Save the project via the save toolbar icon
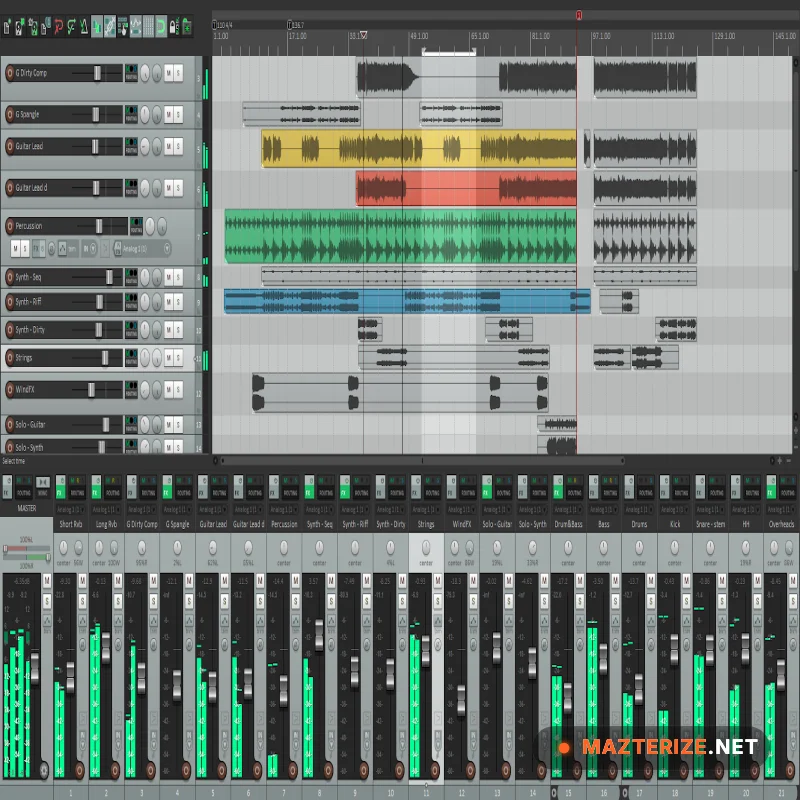This screenshot has width=800, height=800. (x=31, y=25)
